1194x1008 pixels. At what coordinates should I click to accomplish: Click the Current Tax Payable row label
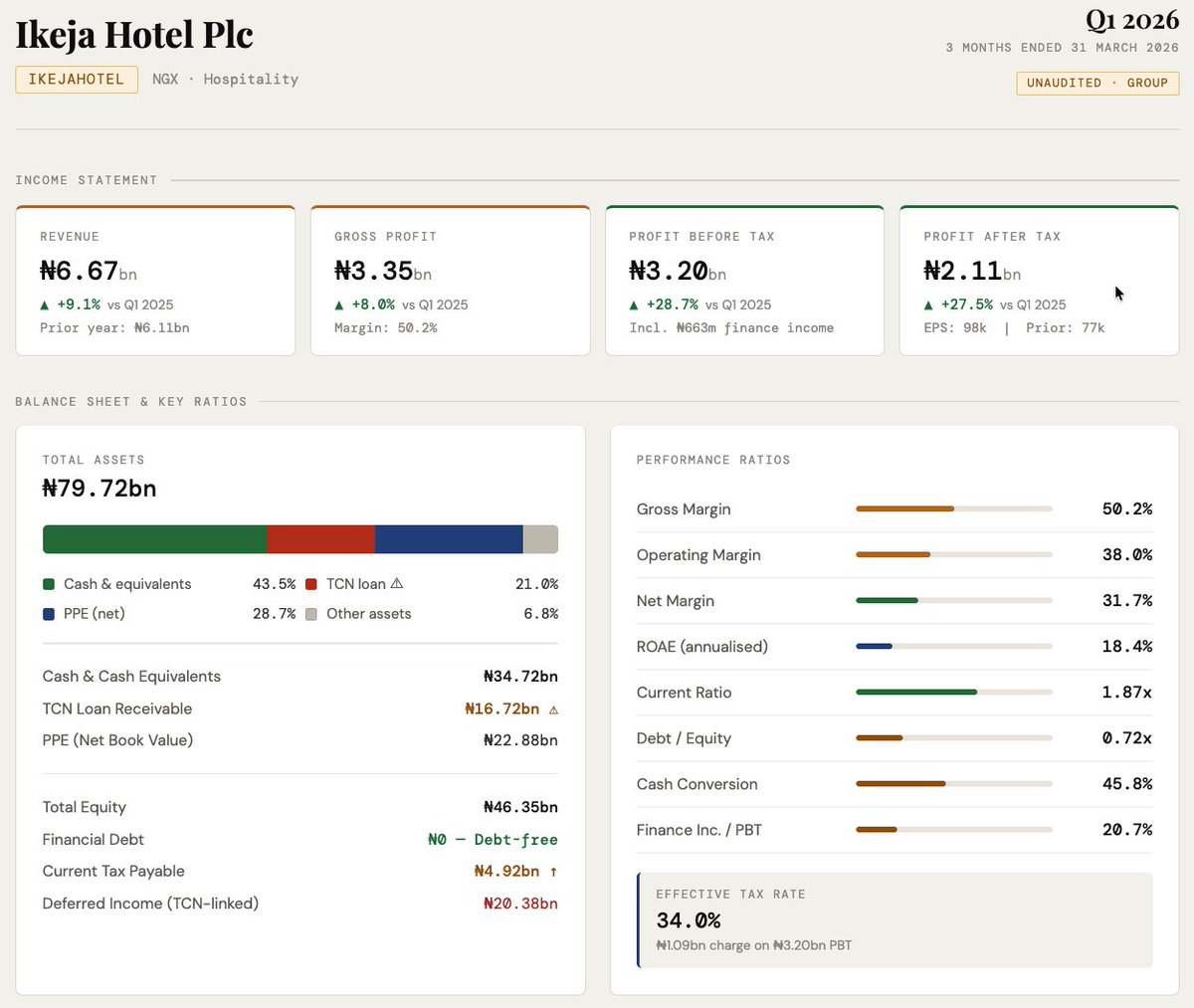pos(113,872)
